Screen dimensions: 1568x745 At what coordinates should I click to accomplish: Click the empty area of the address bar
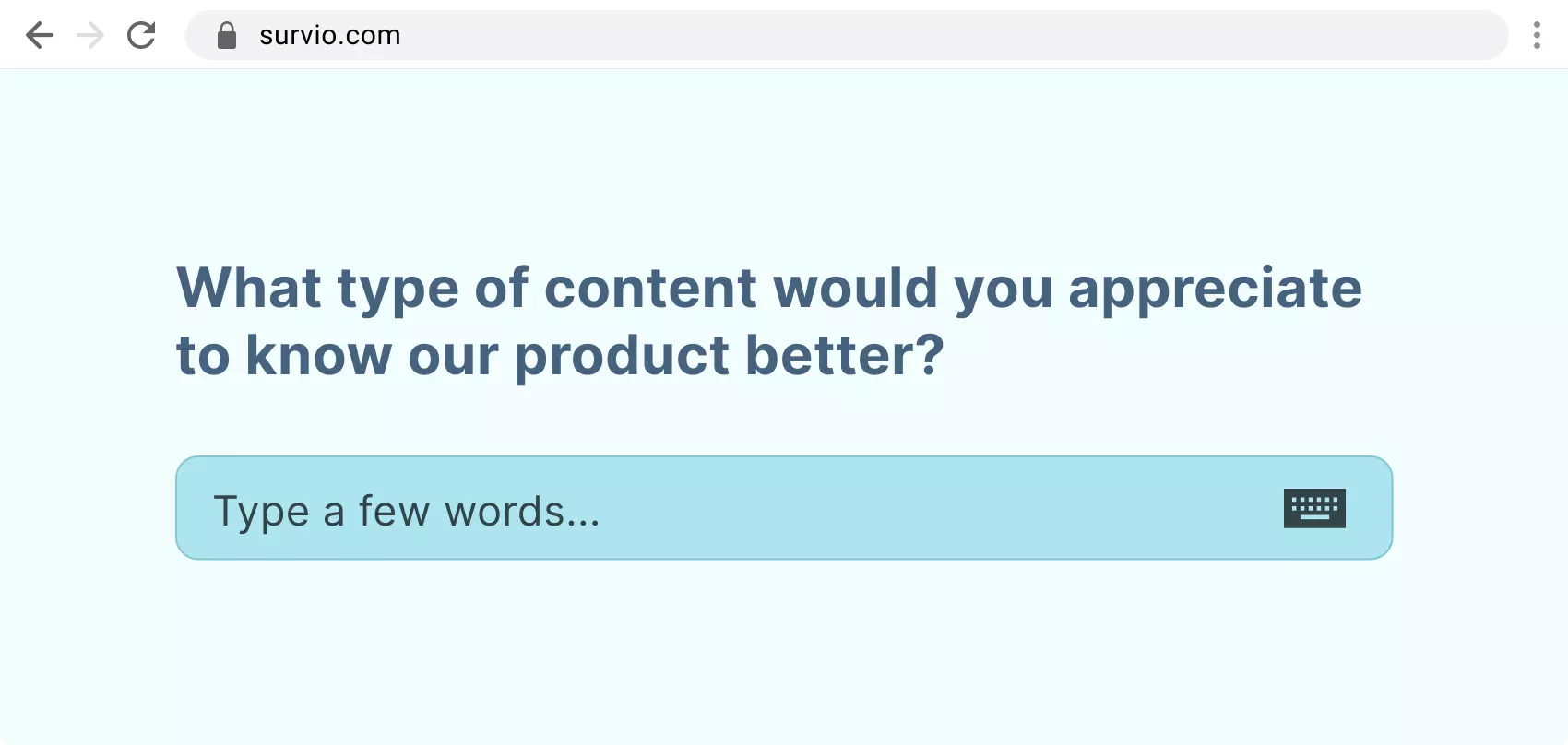(922, 36)
